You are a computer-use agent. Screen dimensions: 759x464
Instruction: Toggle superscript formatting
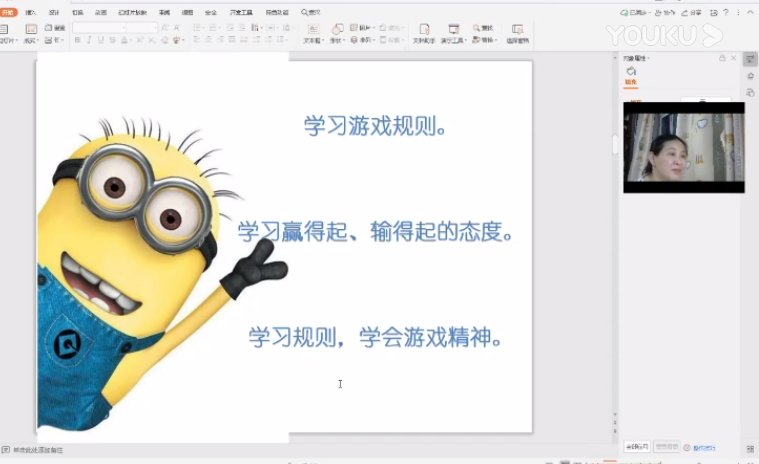[140, 40]
